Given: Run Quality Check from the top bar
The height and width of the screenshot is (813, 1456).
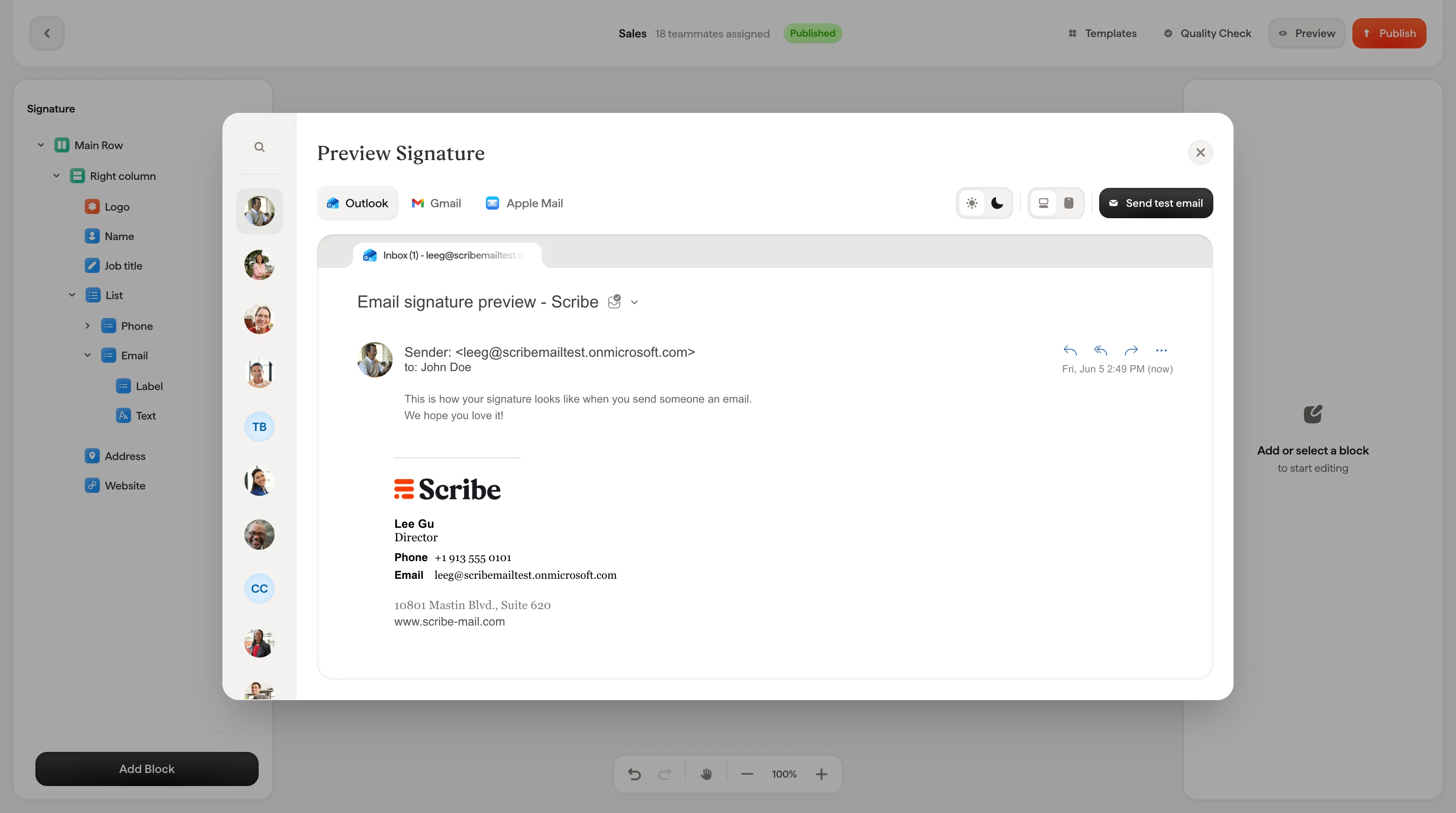Looking at the screenshot, I should (x=1207, y=33).
